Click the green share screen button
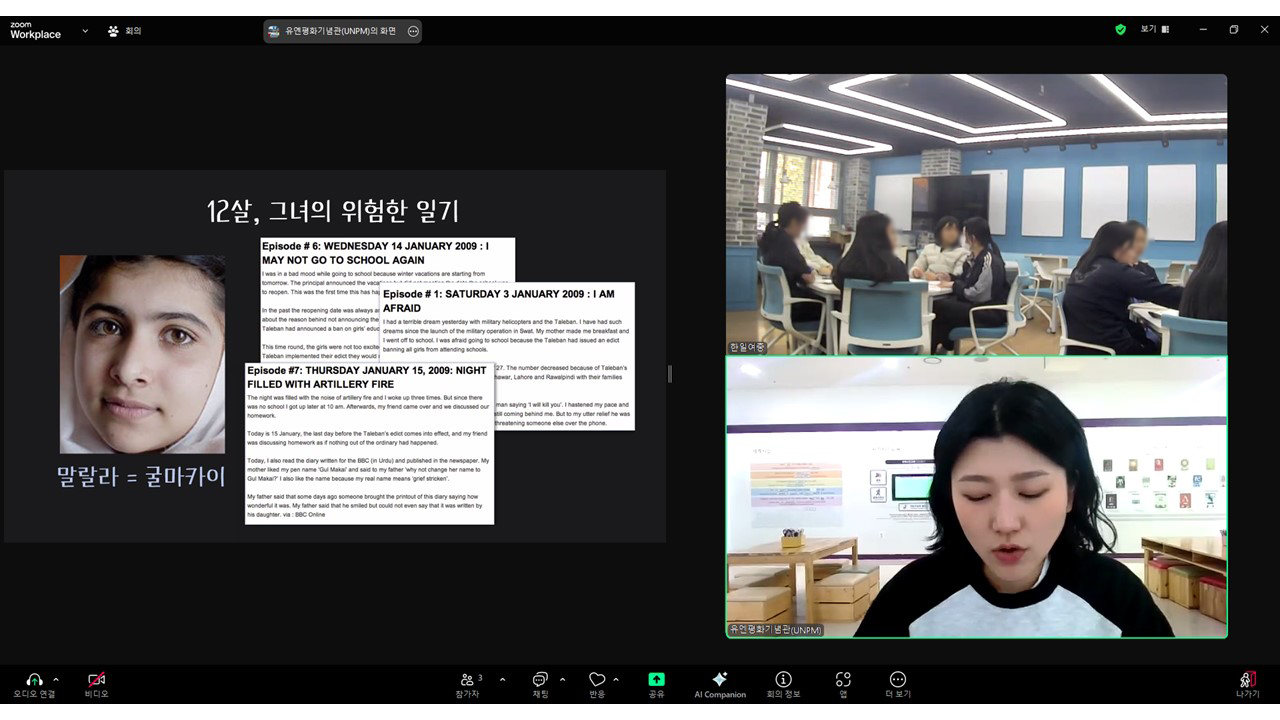Screen dimensions: 1280x720 point(656,680)
